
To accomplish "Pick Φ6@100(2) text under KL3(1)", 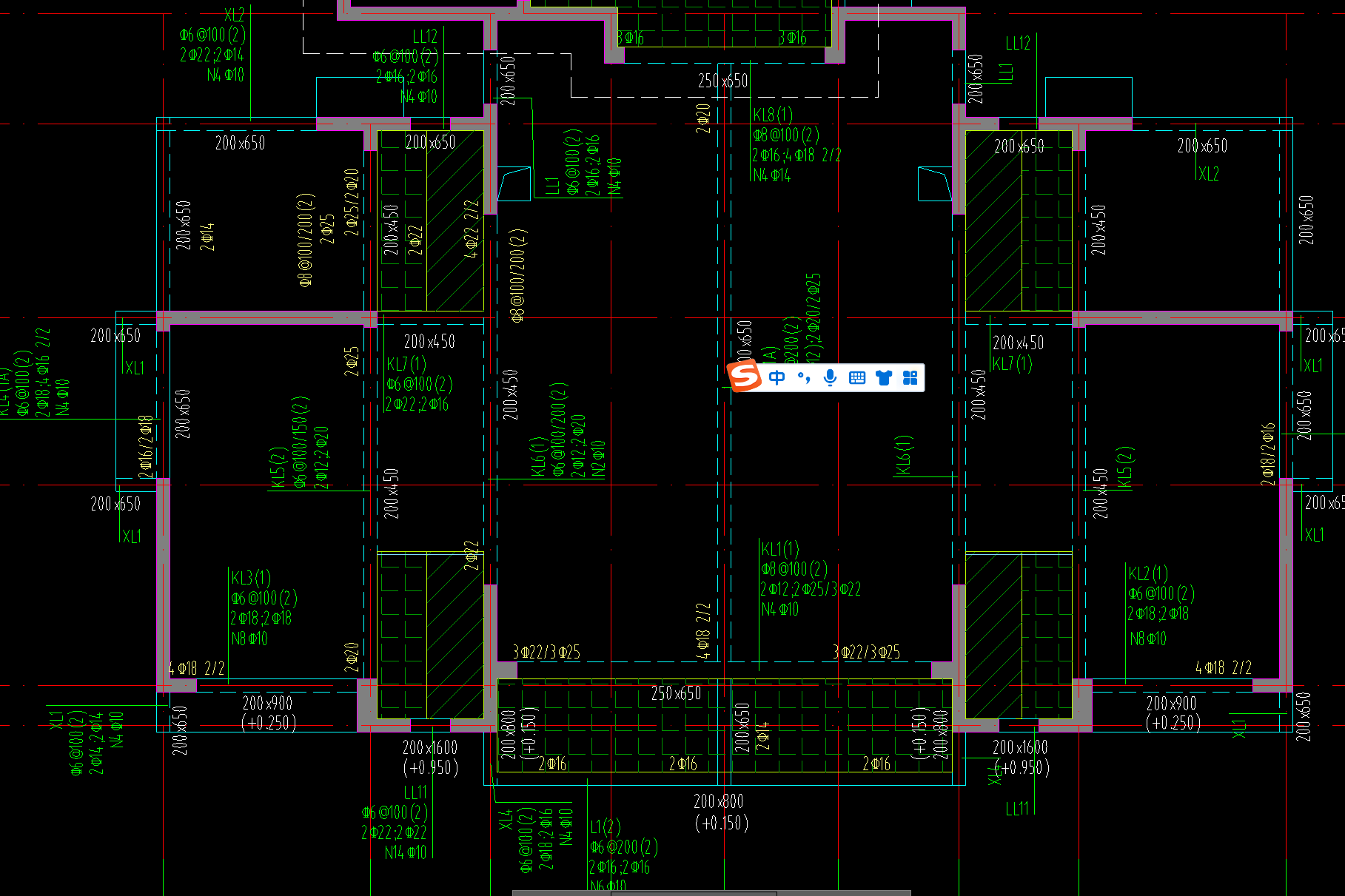I will point(264,598).
